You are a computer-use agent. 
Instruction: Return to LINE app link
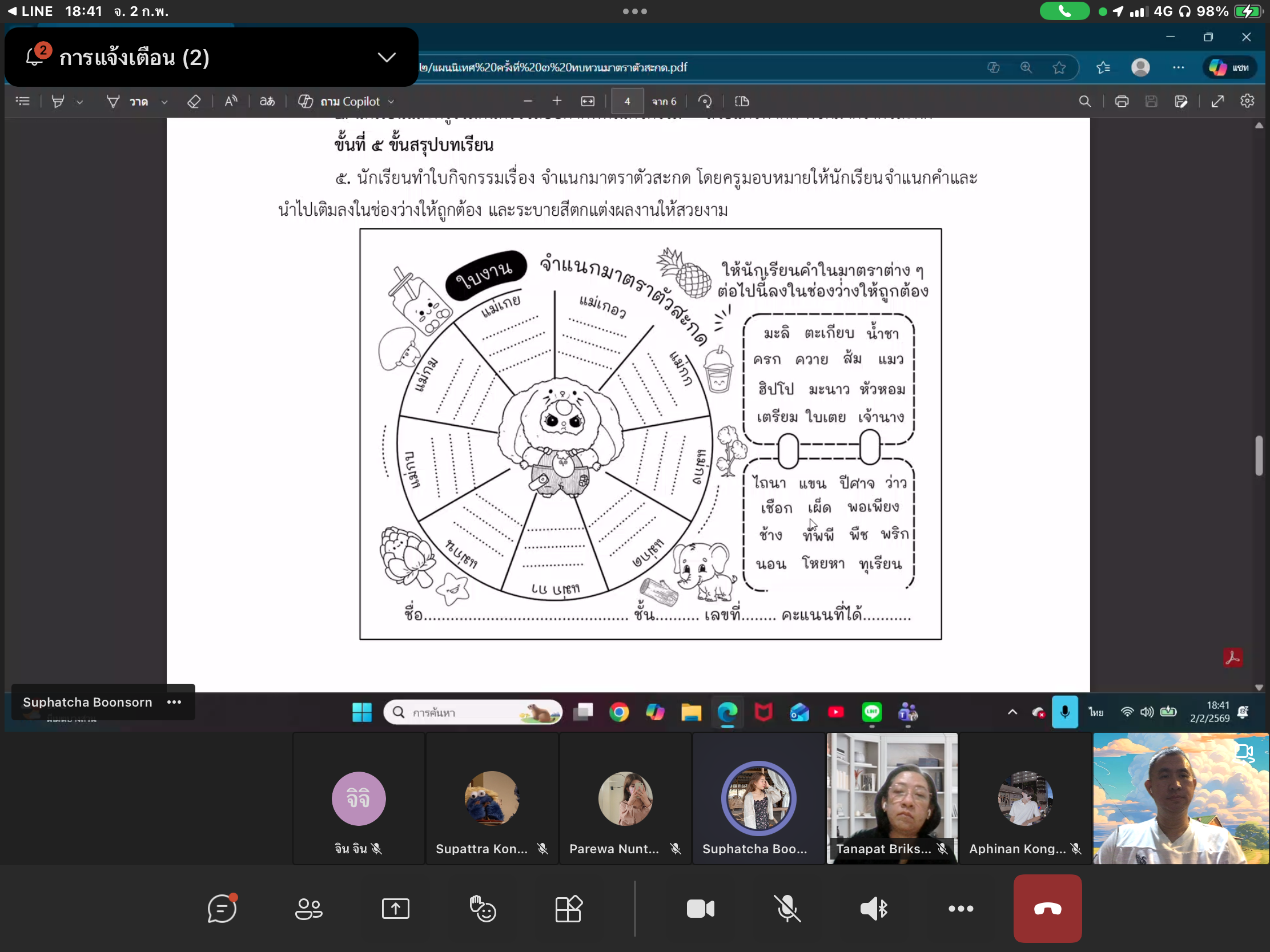tap(30, 11)
